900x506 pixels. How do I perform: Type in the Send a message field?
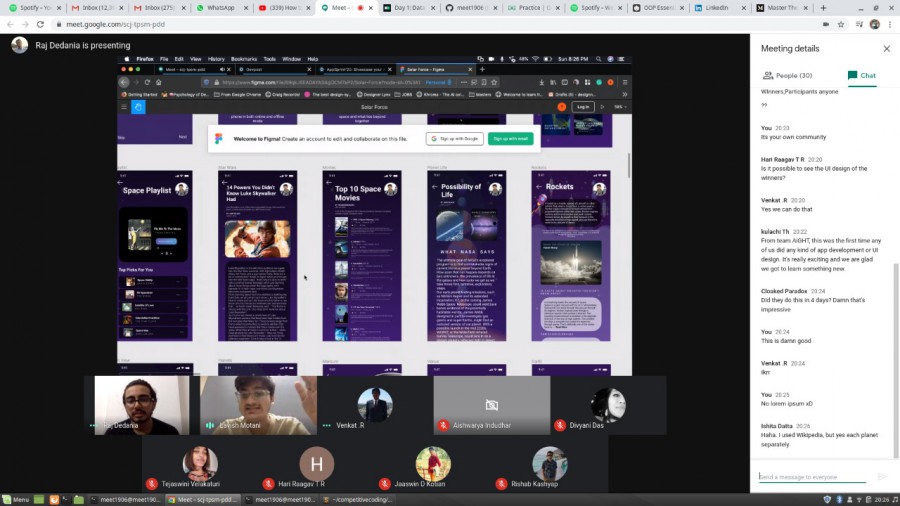(812, 477)
